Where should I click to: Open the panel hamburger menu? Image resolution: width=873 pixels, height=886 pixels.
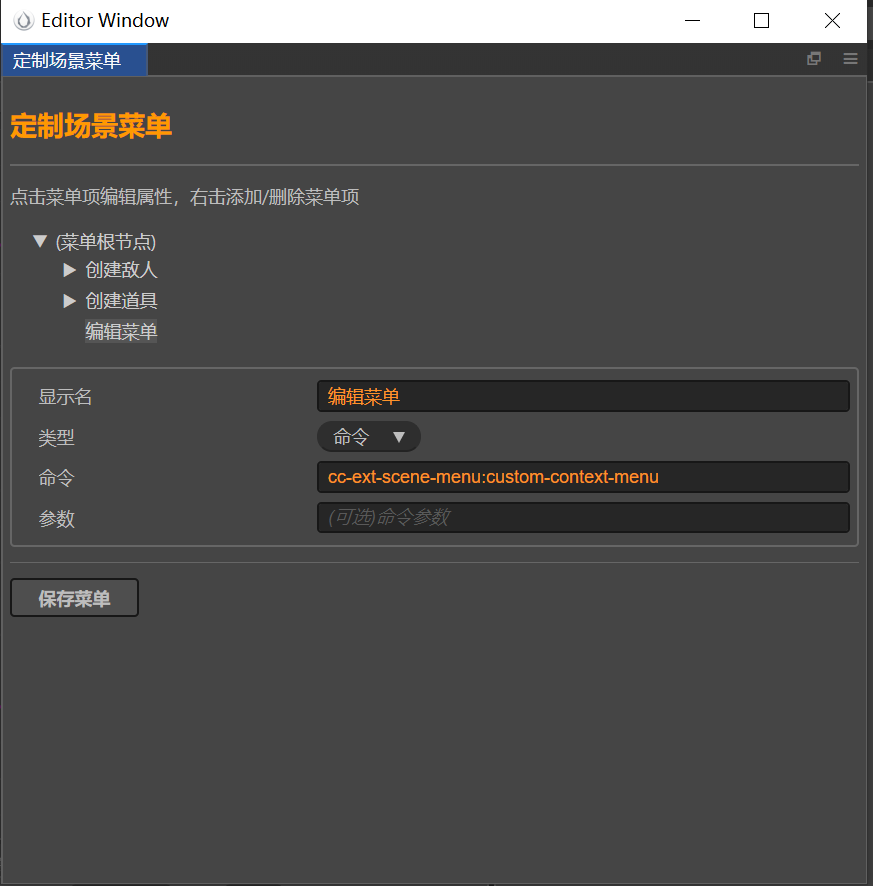coord(850,59)
